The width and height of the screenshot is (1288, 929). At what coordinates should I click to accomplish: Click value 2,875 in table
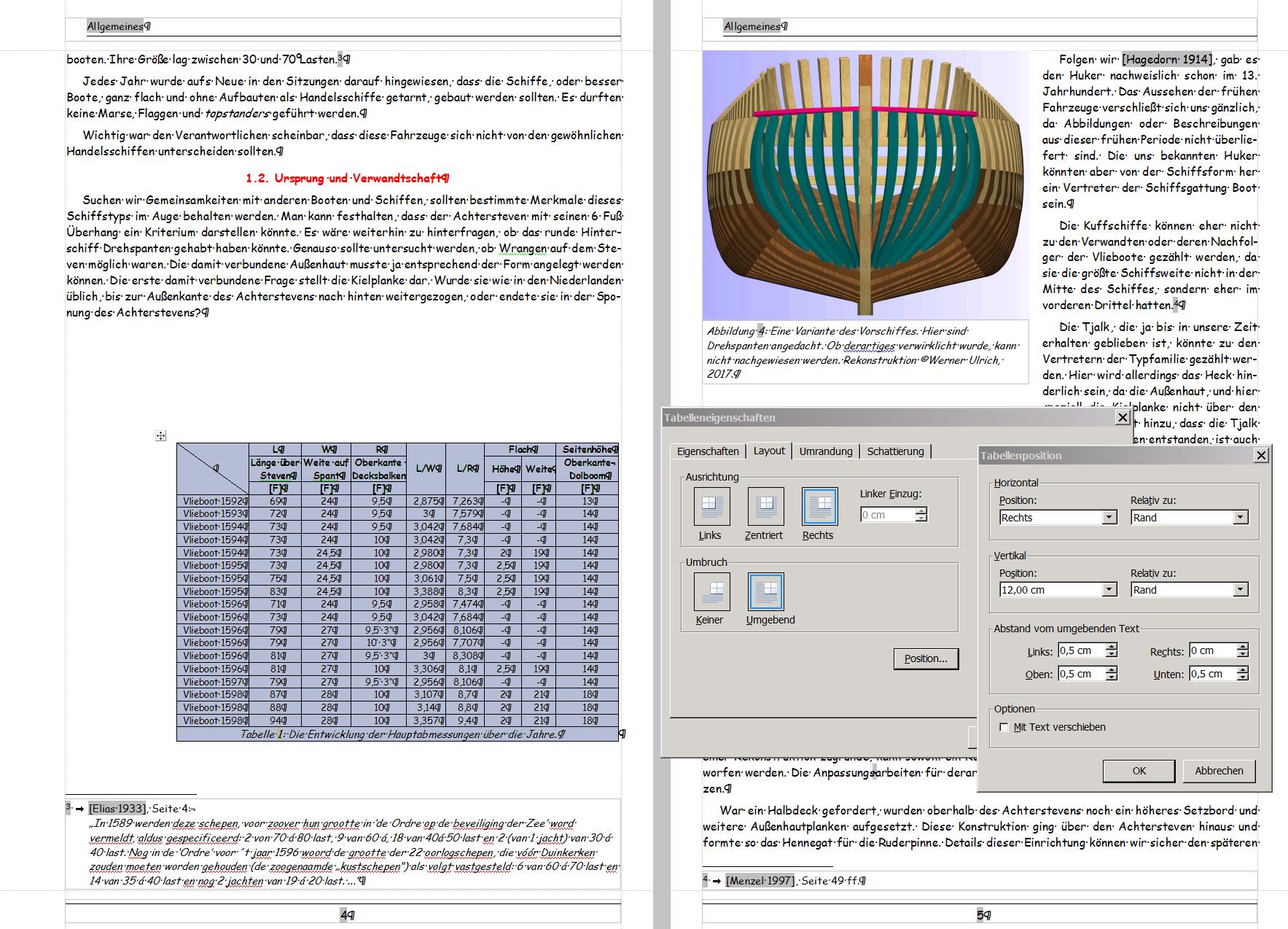pos(426,501)
